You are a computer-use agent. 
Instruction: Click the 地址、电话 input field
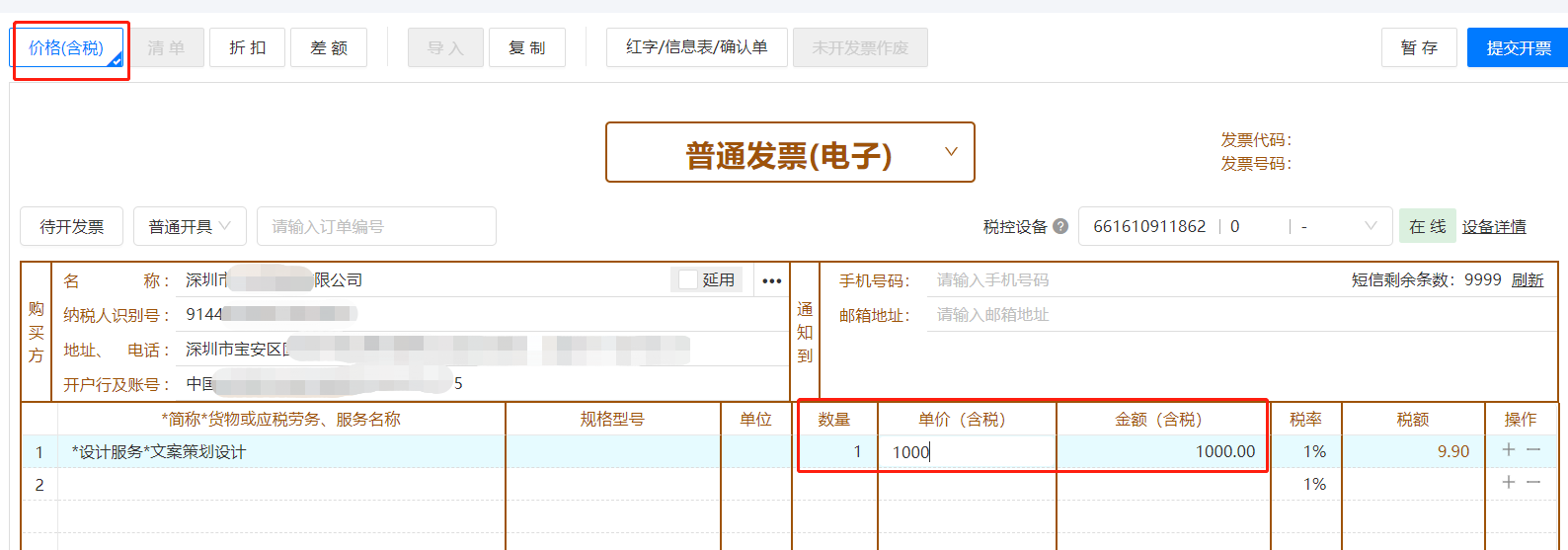click(x=484, y=349)
